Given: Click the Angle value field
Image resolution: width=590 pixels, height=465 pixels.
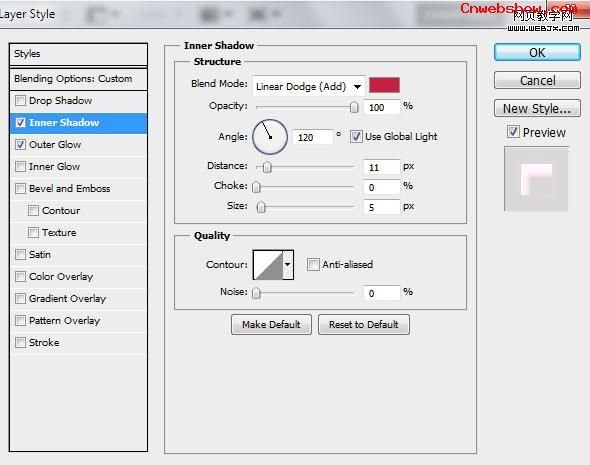Looking at the screenshot, I should (x=313, y=137).
